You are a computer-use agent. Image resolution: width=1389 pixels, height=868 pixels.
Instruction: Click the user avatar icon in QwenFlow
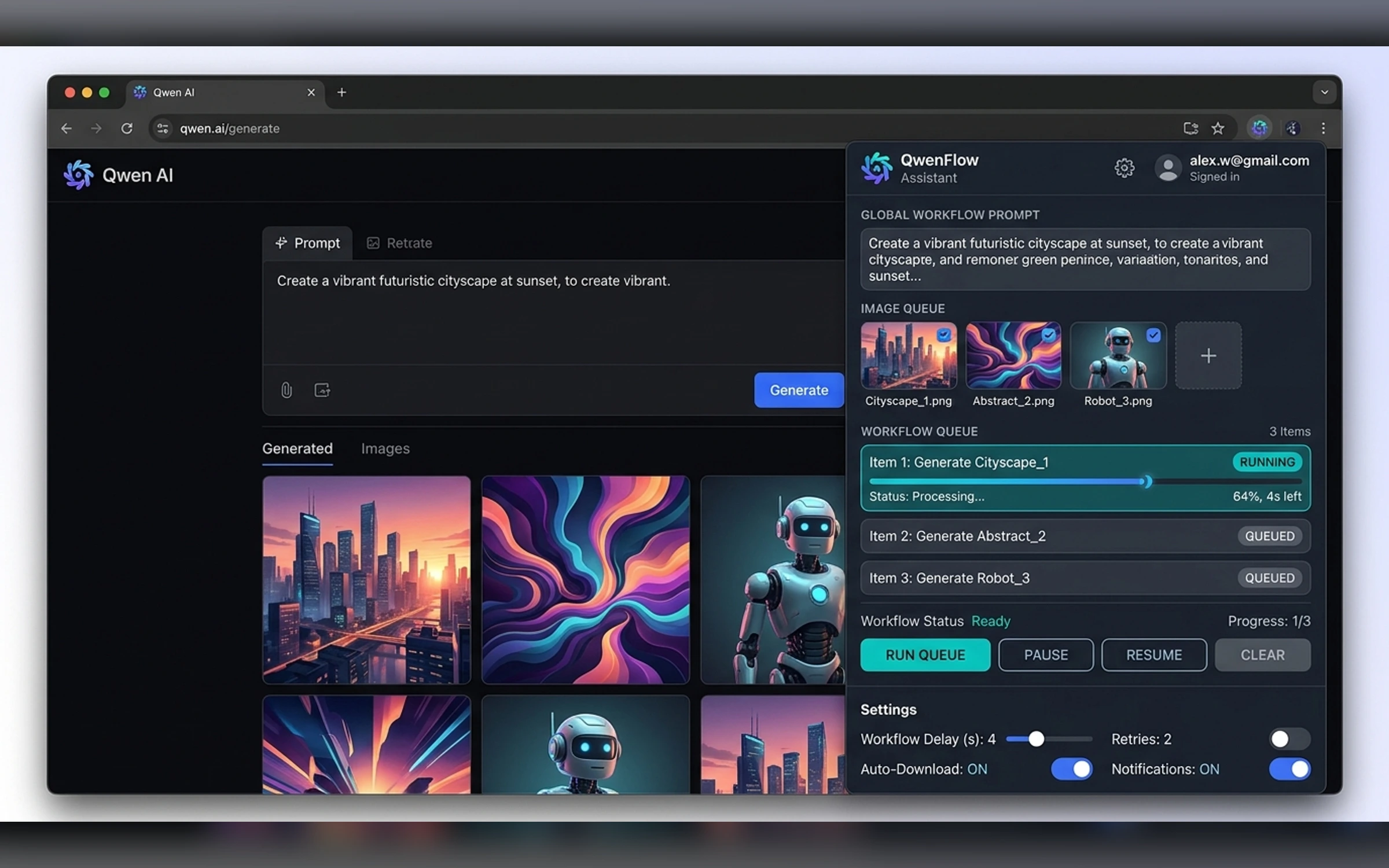coord(1168,168)
